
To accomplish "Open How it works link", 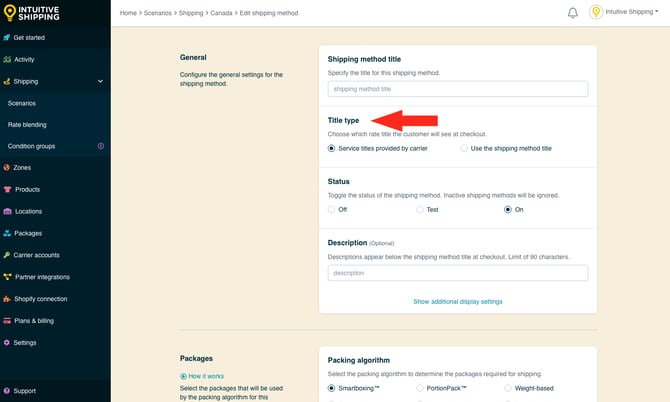I will 206,376.
